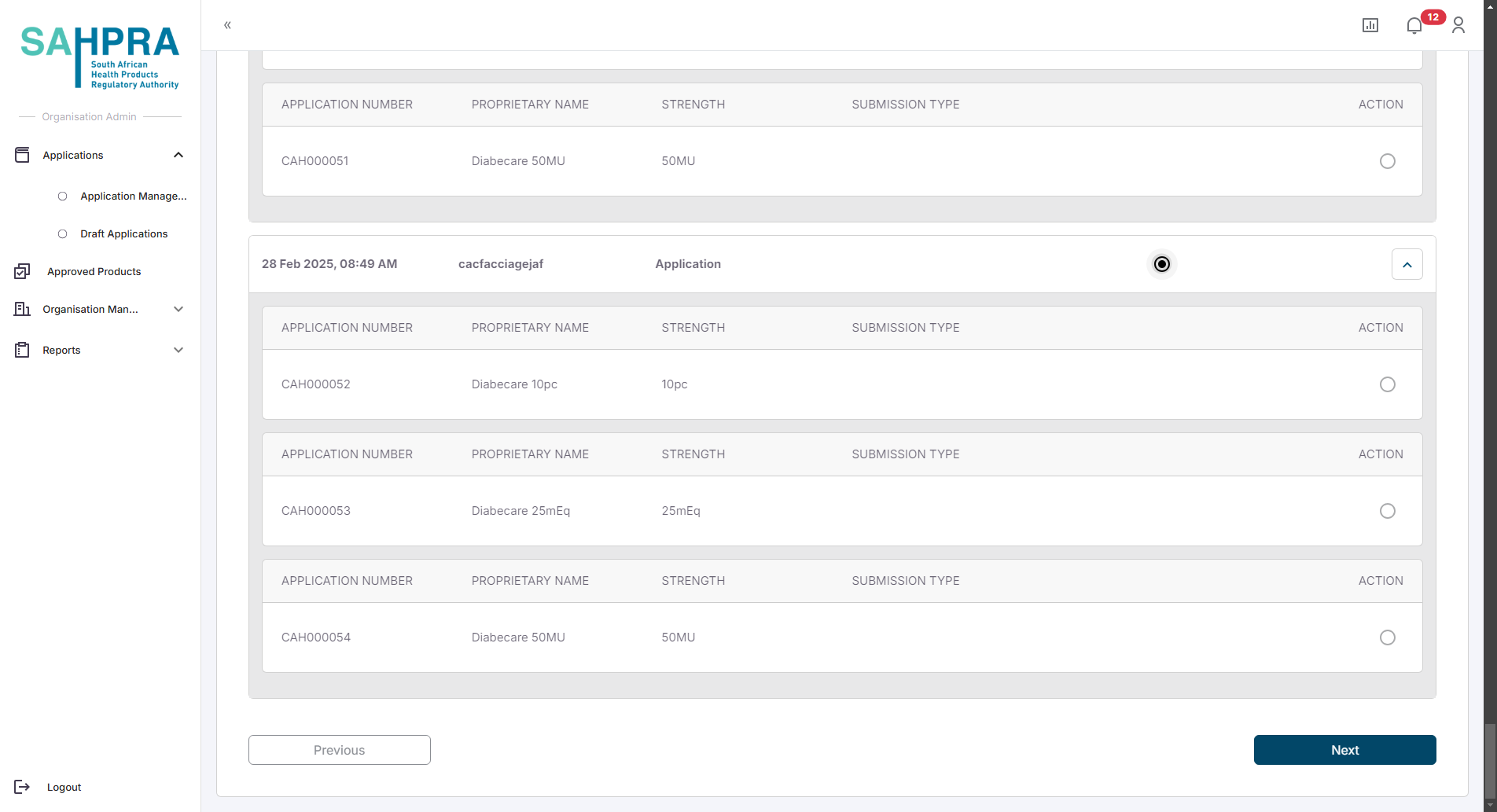
Task: Select the cacfacciagejaf application group radio
Action: [x=1161, y=264]
